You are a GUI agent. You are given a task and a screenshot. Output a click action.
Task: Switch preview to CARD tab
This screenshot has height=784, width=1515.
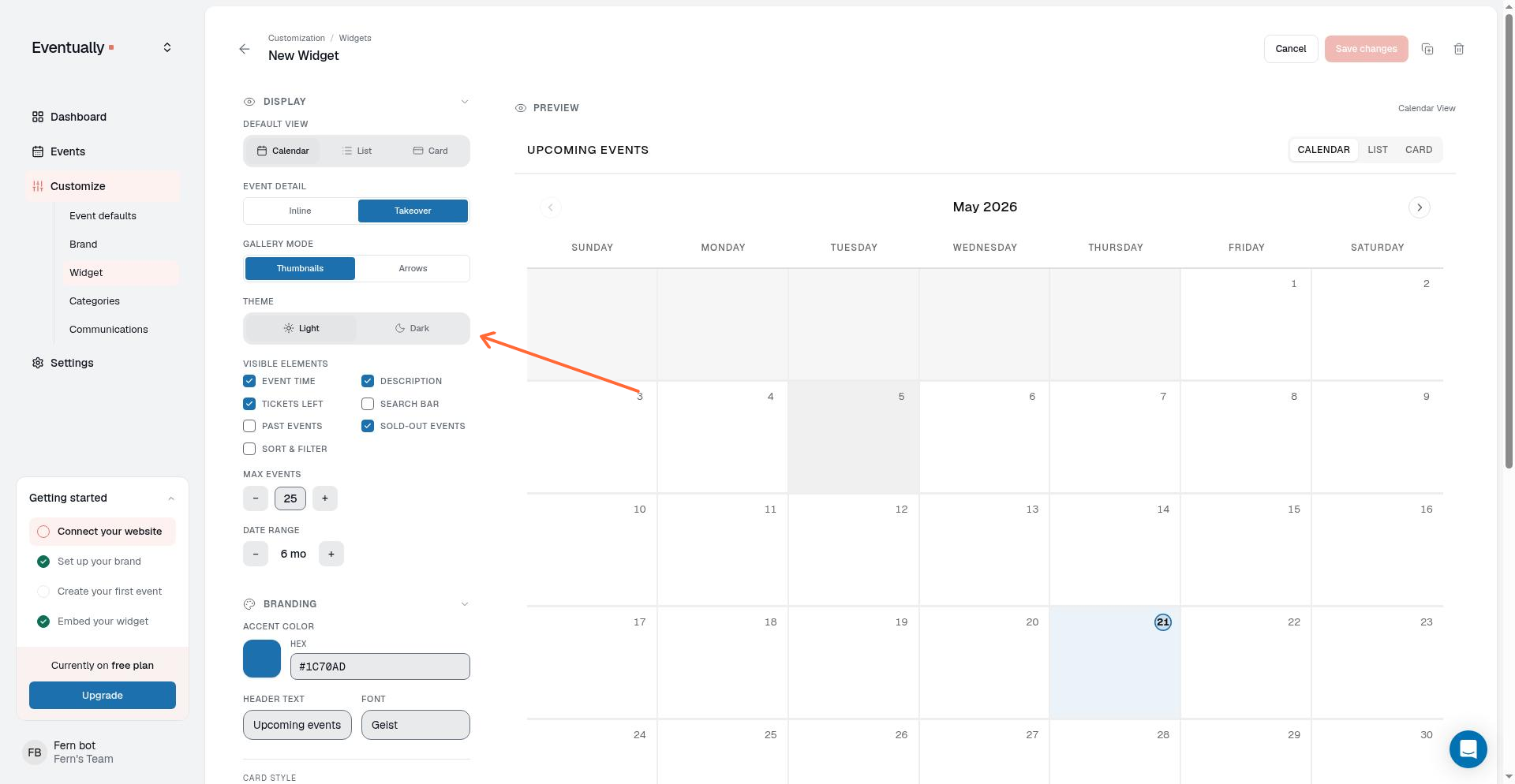pyautogui.click(x=1419, y=150)
